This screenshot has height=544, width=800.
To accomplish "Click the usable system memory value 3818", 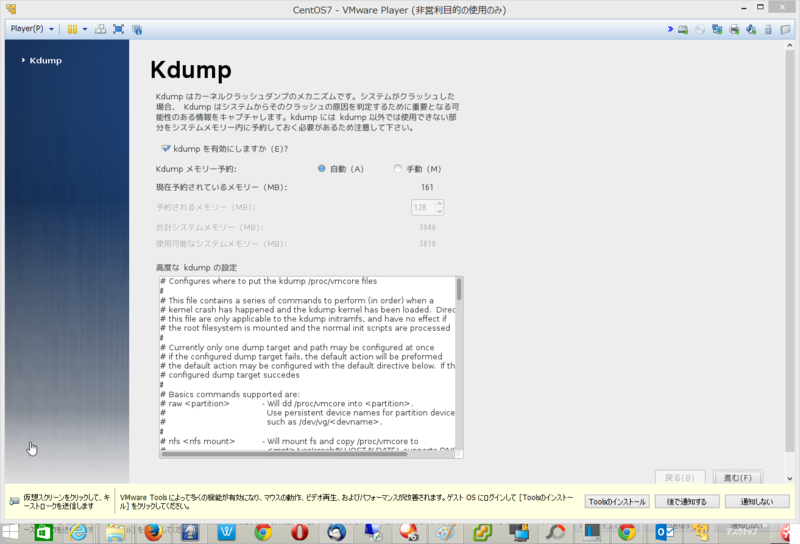I will pos(428,244).
